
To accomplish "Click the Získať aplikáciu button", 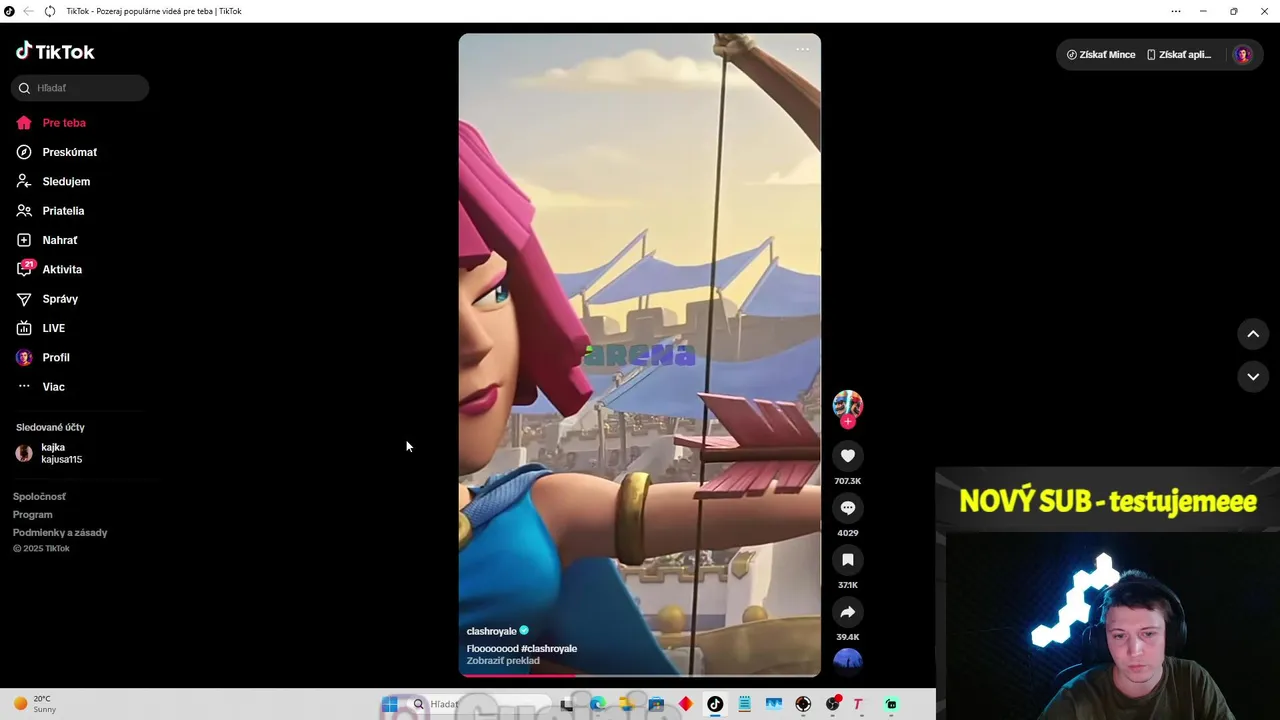I will (x=1179, y=55).
